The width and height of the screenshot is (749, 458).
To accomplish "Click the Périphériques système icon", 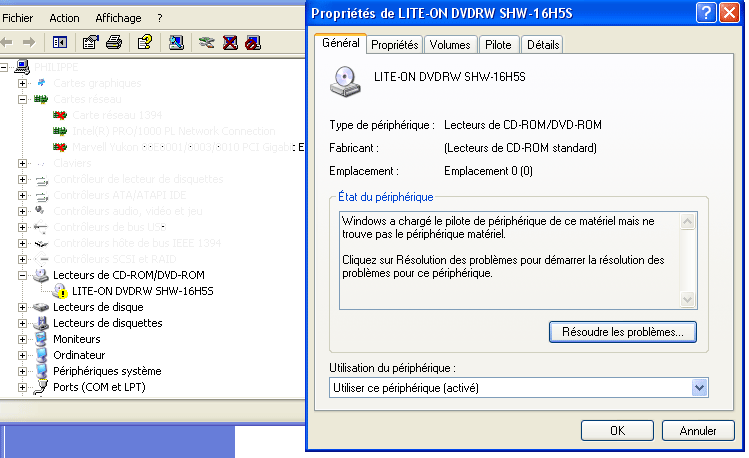I will click(x=42, y=371).
